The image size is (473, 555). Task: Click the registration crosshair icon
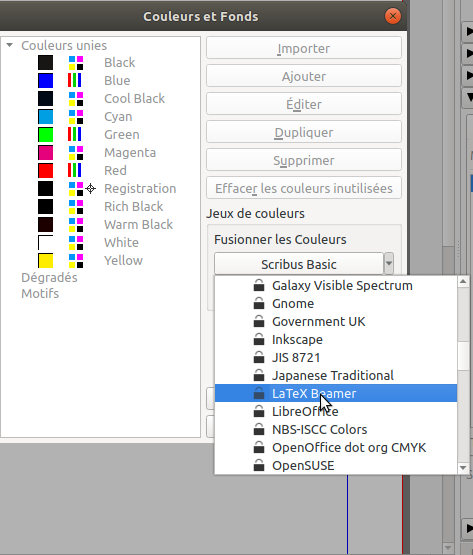(x=91, y=188)
